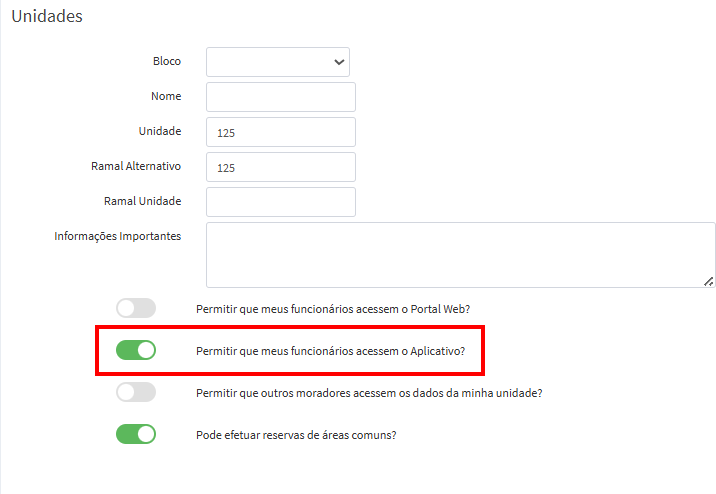Click the Unidades section heading
Screen dimensions: 716x494
(x=47, y=16)
